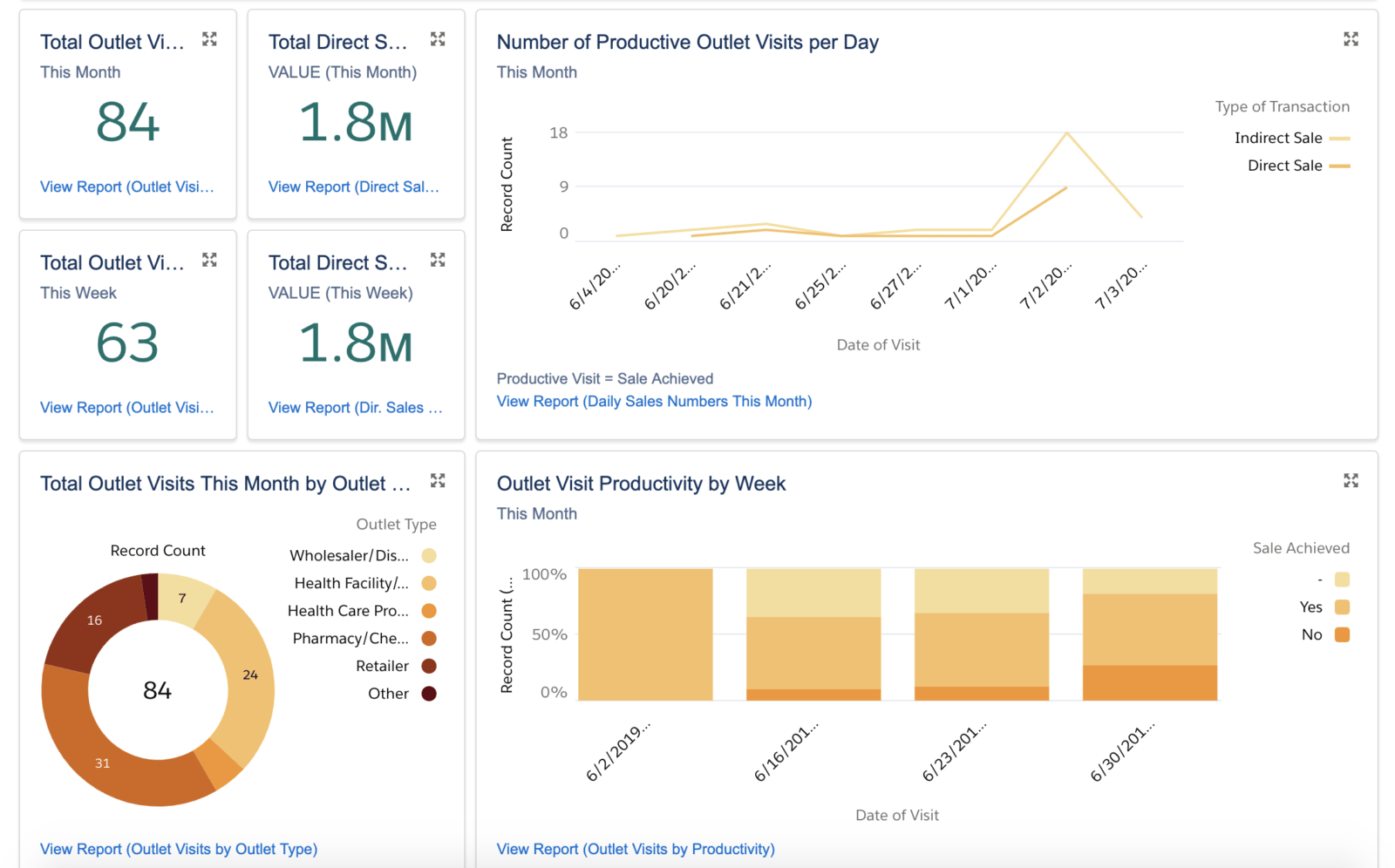Open View Report (Daily Sales Numbers This Month)
The image size is (1395, 868).
654,401
